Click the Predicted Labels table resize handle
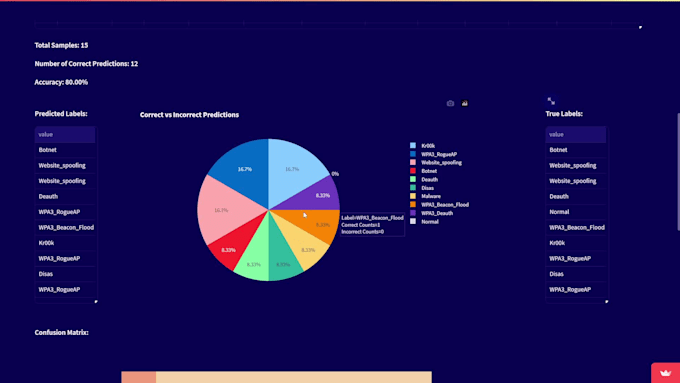Image resolution: width=680 pixels, height=383 pixels. click(x=96, y=301)
